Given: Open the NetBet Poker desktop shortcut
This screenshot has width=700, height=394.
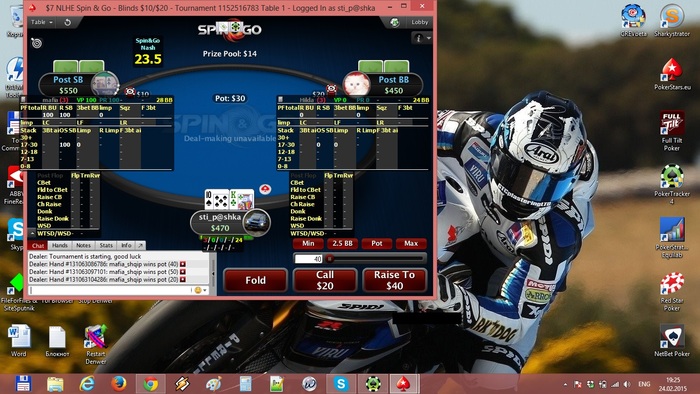Looking at the screenshot, I should (x=672, y=340).
